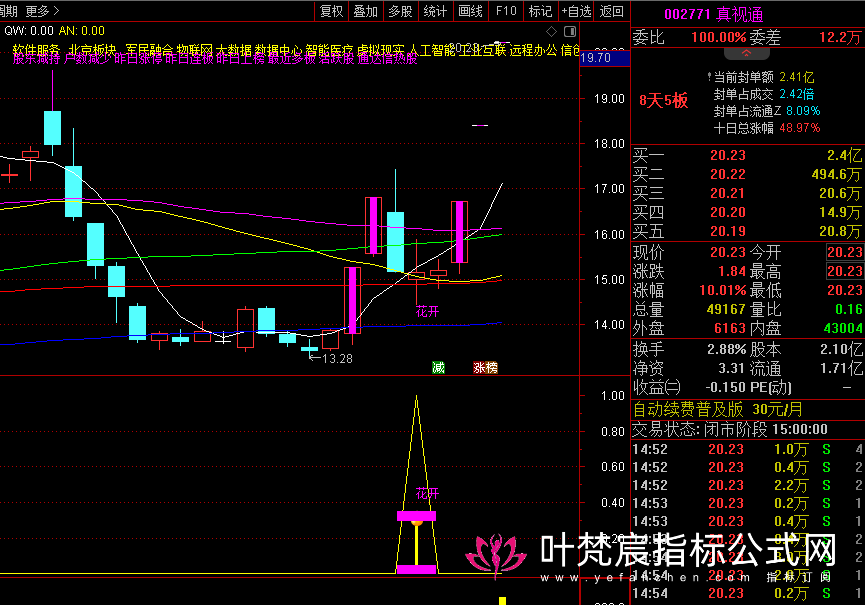Click the 1.00 indicator axis label
The height and width of the screenshot is (605, 865).
coord(612,396)
